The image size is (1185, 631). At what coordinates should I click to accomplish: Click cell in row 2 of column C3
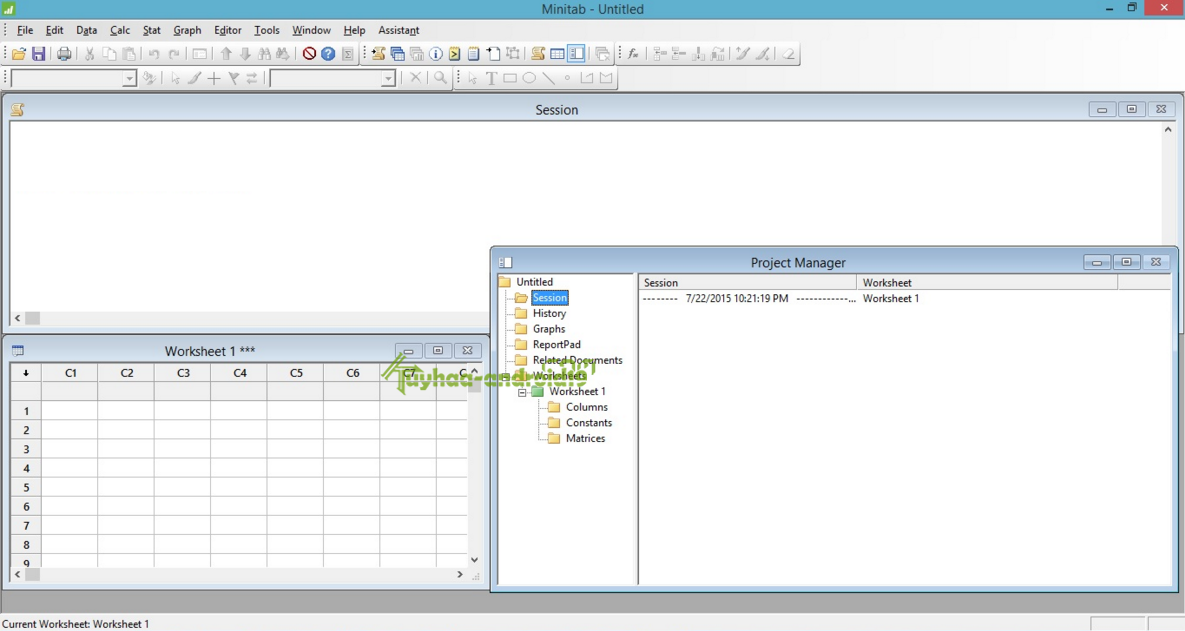183,430
